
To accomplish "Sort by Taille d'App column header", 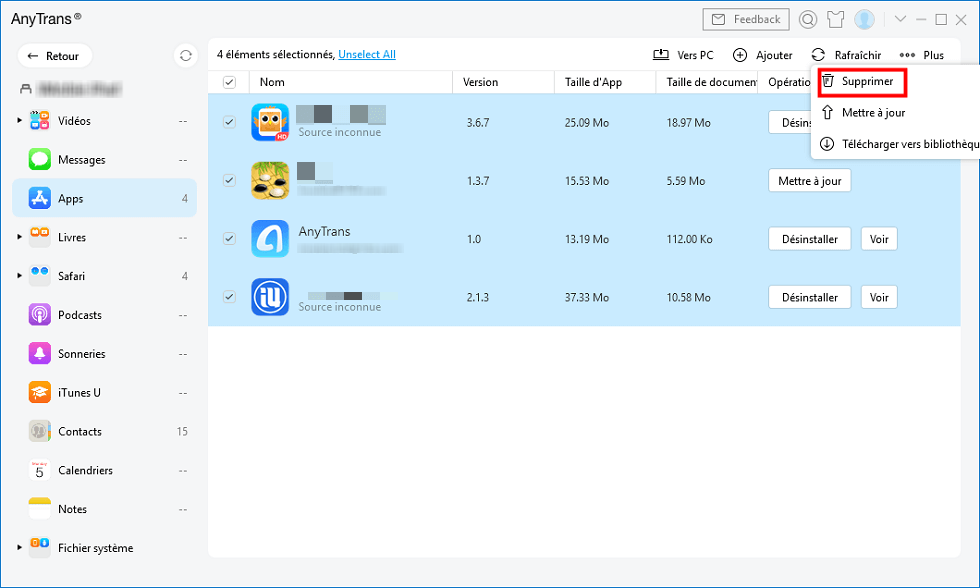I will tap(605, 82).
